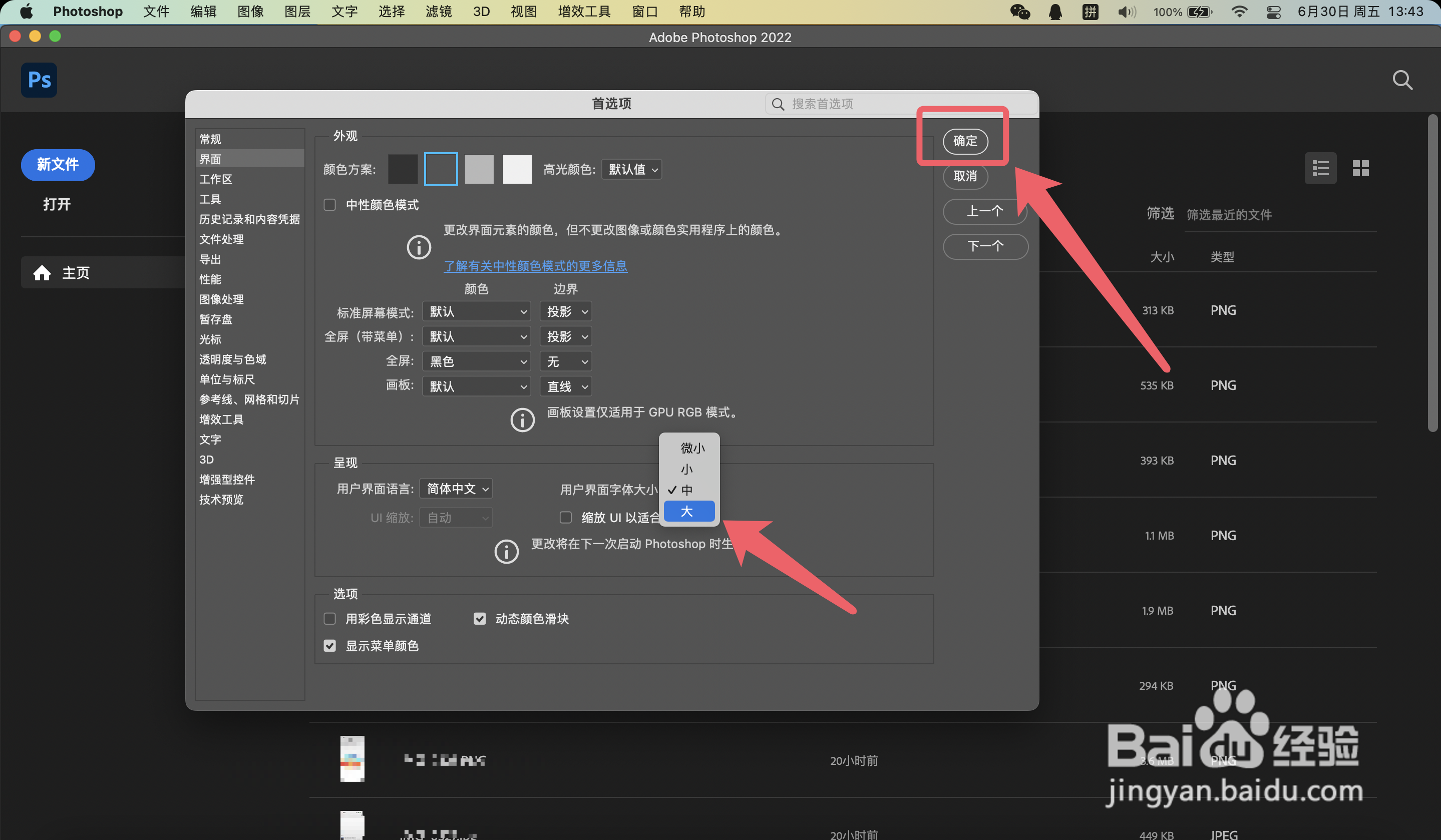Click the Wi-Fi status icon
This screenshot has width=1441, height=840.
1239,12
